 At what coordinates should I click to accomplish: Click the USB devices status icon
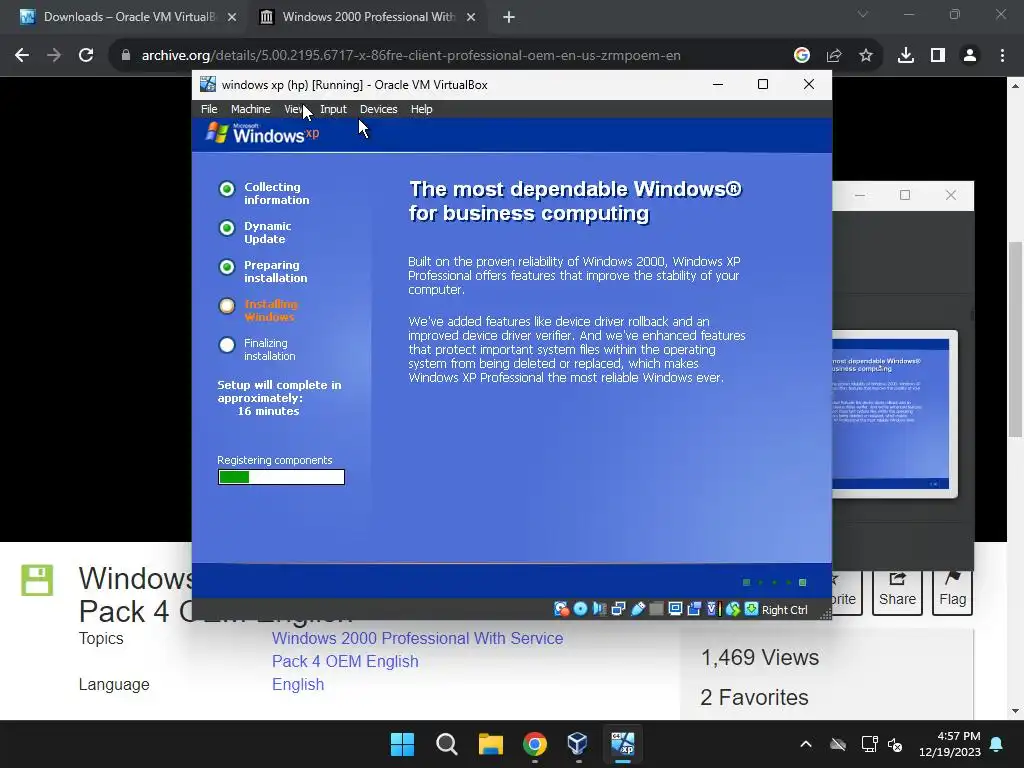[x=637, y=609]
